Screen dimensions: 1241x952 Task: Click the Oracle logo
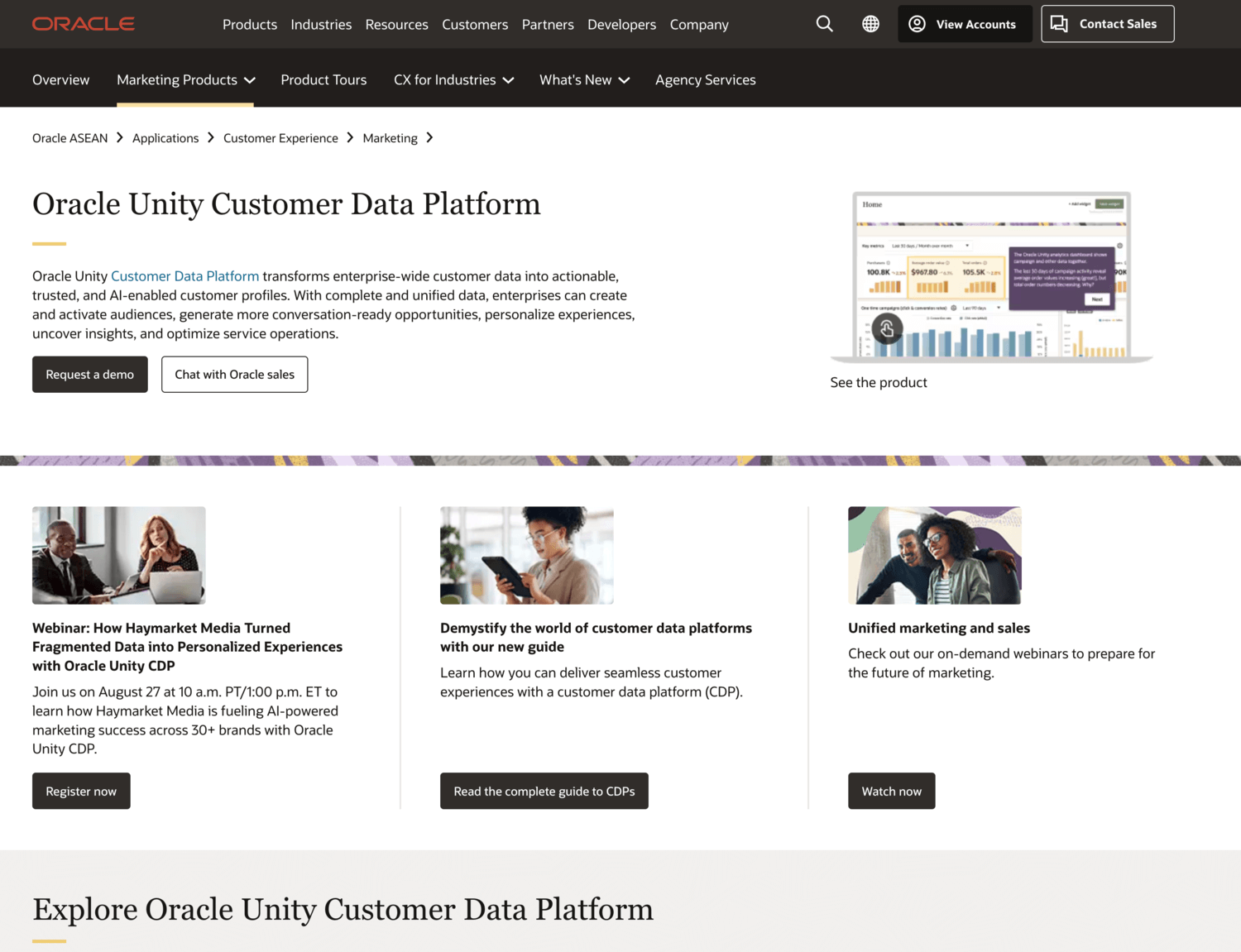click(83, 23)
